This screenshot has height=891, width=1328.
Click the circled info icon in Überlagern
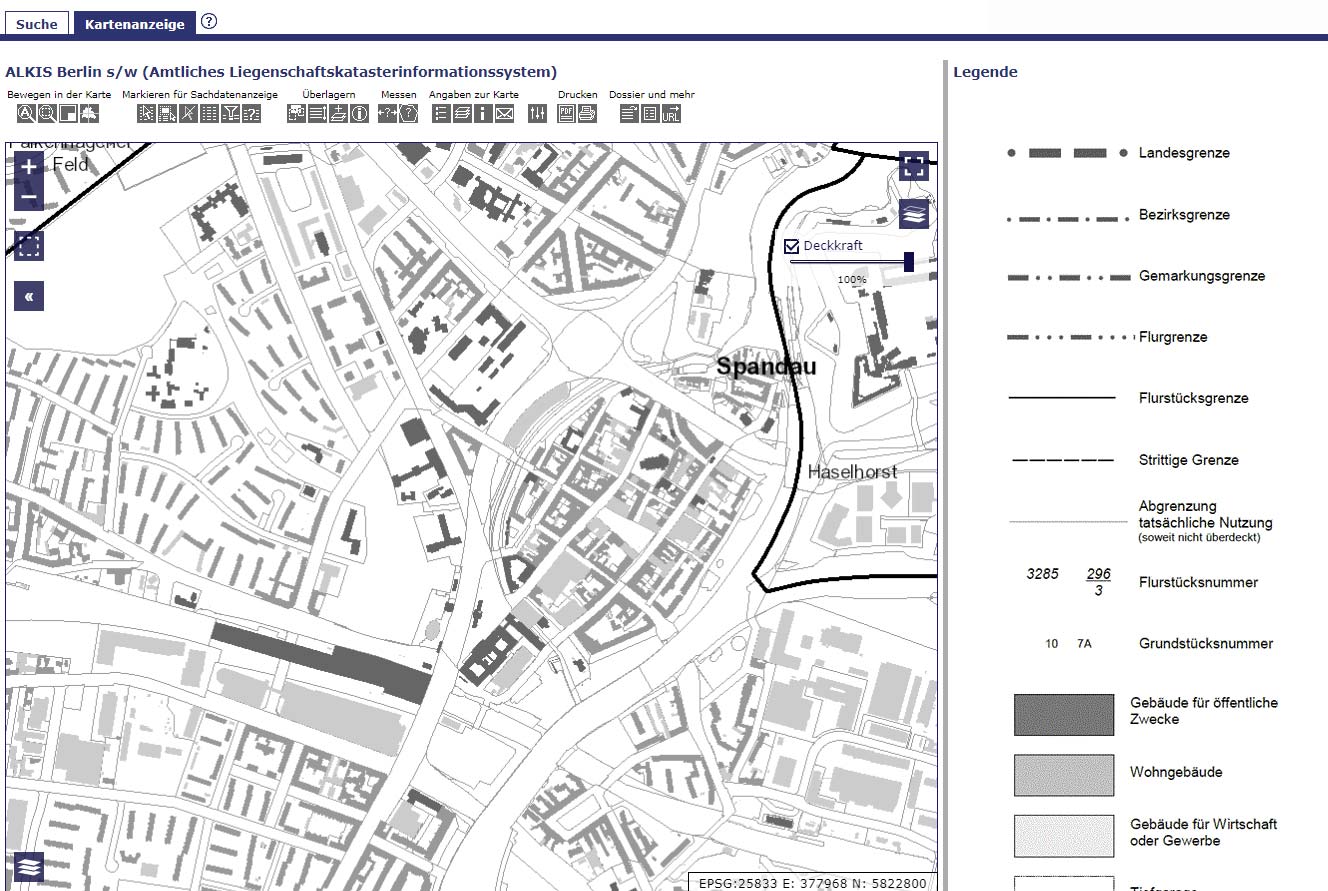tap(360, 113)
